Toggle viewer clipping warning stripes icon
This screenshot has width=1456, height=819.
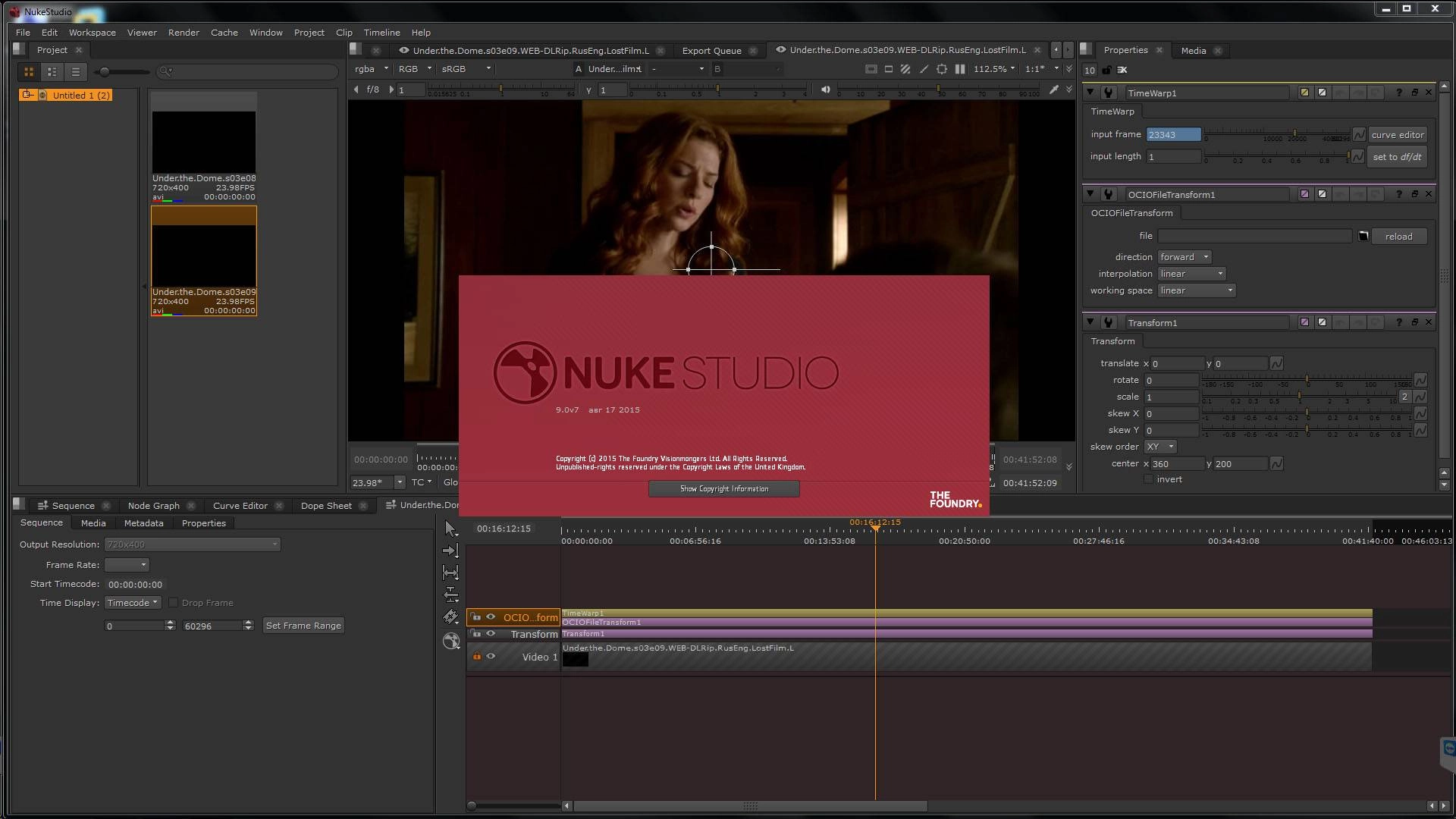[905, 69]
